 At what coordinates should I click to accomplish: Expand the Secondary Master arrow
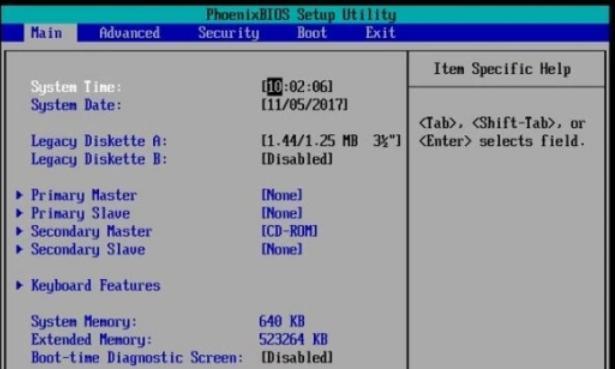click(x=19, y=231)
